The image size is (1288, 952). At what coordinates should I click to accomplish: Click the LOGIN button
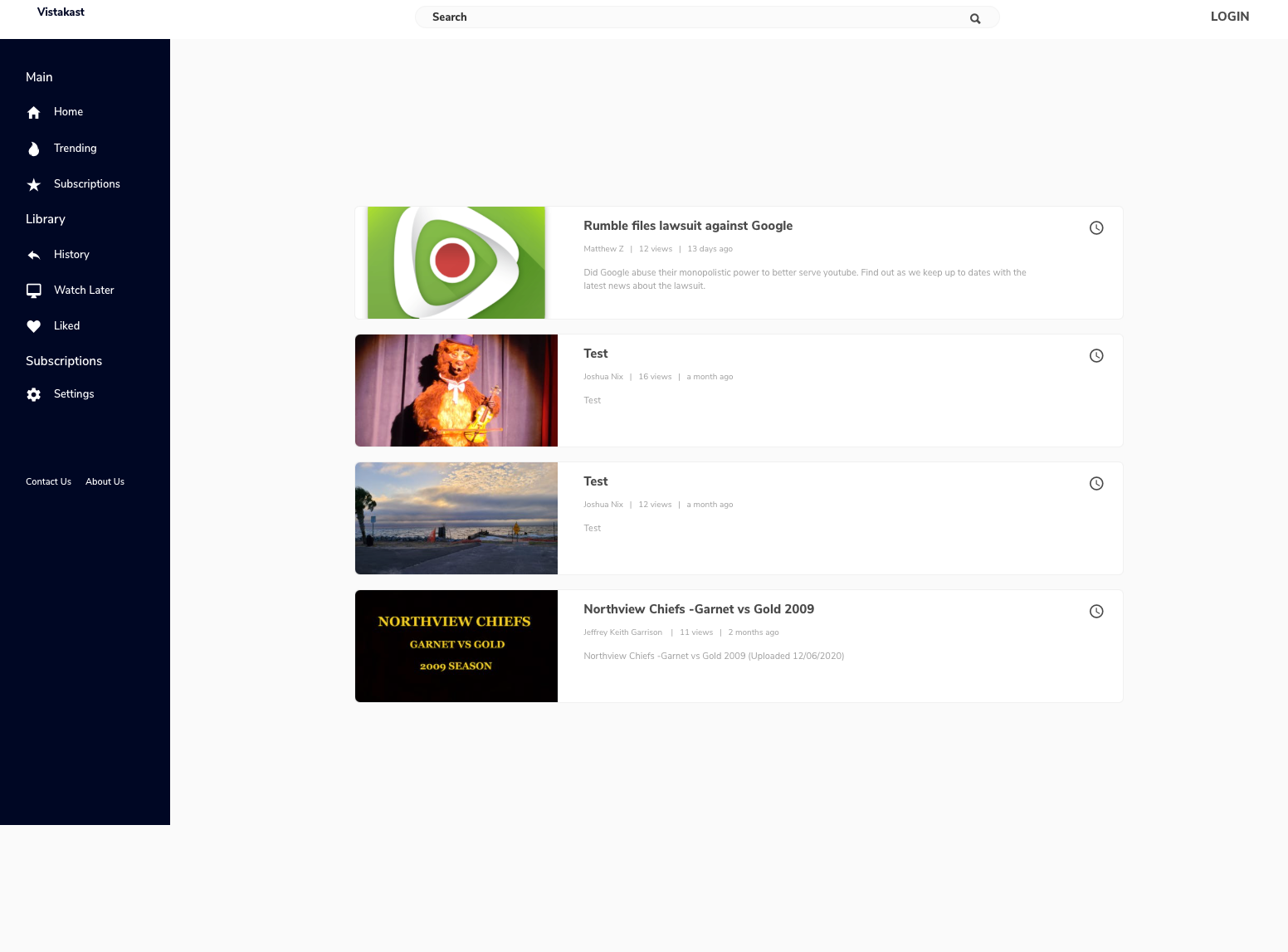click(1229, 17)
